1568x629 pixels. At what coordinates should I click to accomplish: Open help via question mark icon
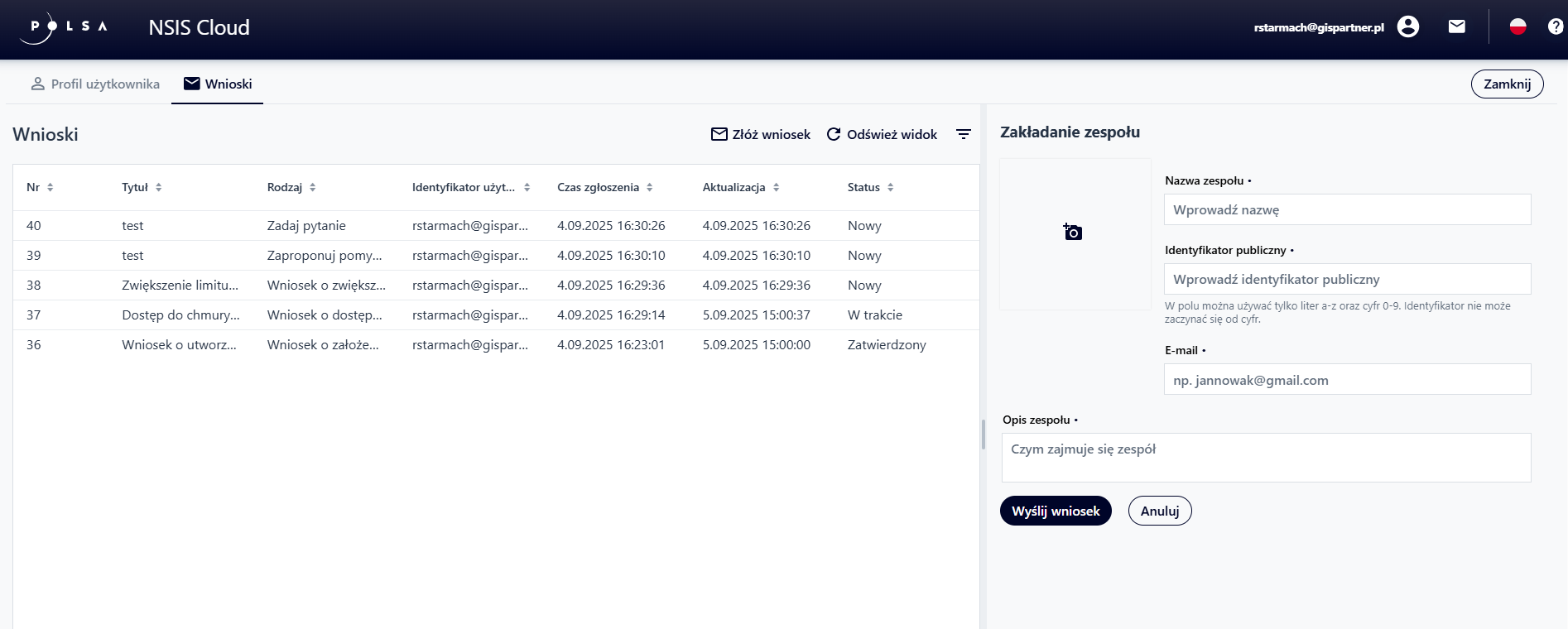coord(1555,27)
